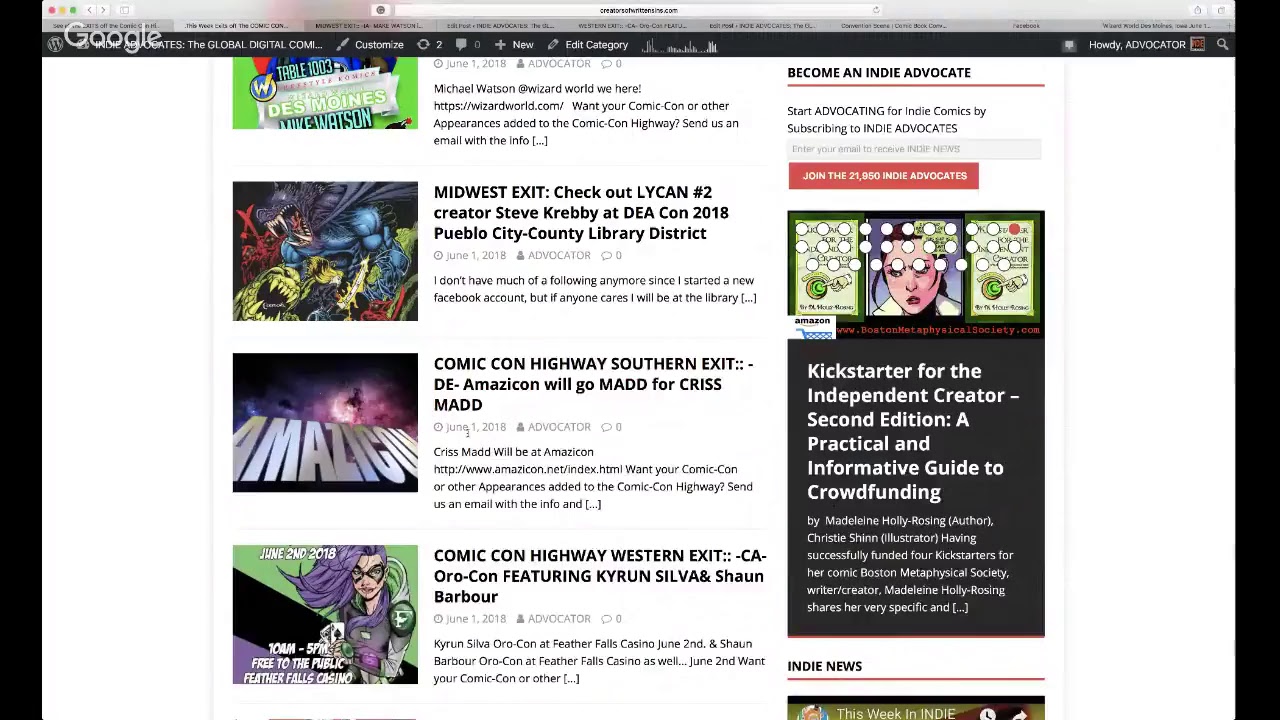Play the 'This Week In INDIE' video
The height and width of the screenshot is (720, 1280).
pyautogui.click(x=916, y=709)
